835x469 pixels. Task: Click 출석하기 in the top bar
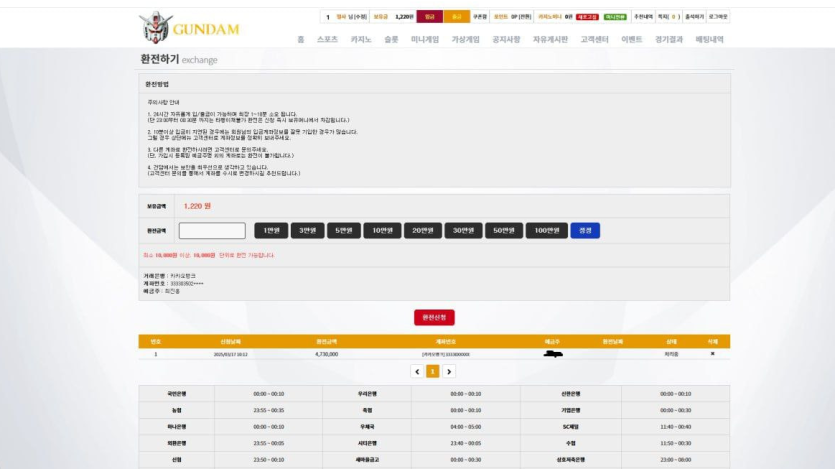(x=694, y=17)
